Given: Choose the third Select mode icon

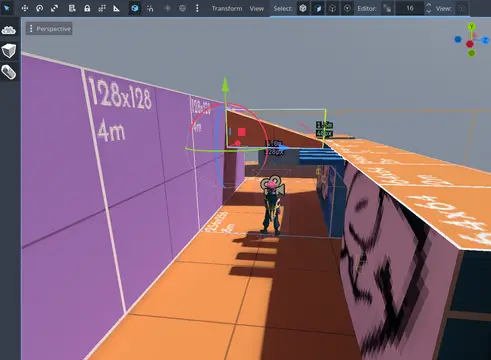Looking at the screenshot, I should [x=332, y=8].
